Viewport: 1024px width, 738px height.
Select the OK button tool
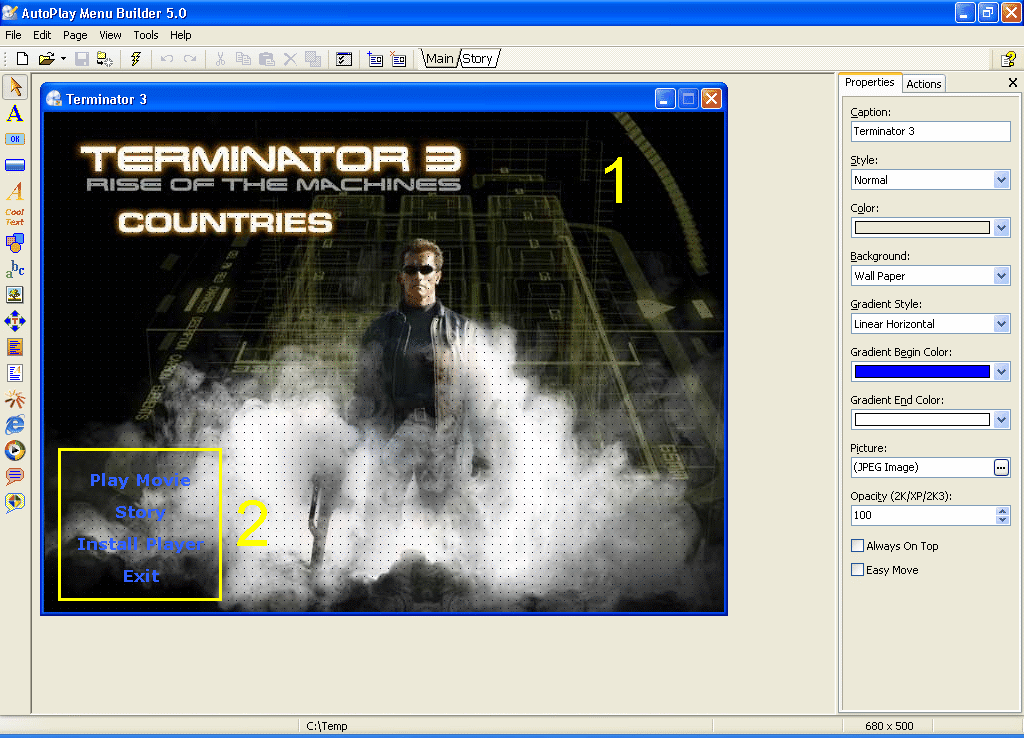click(x=15, y=139)
